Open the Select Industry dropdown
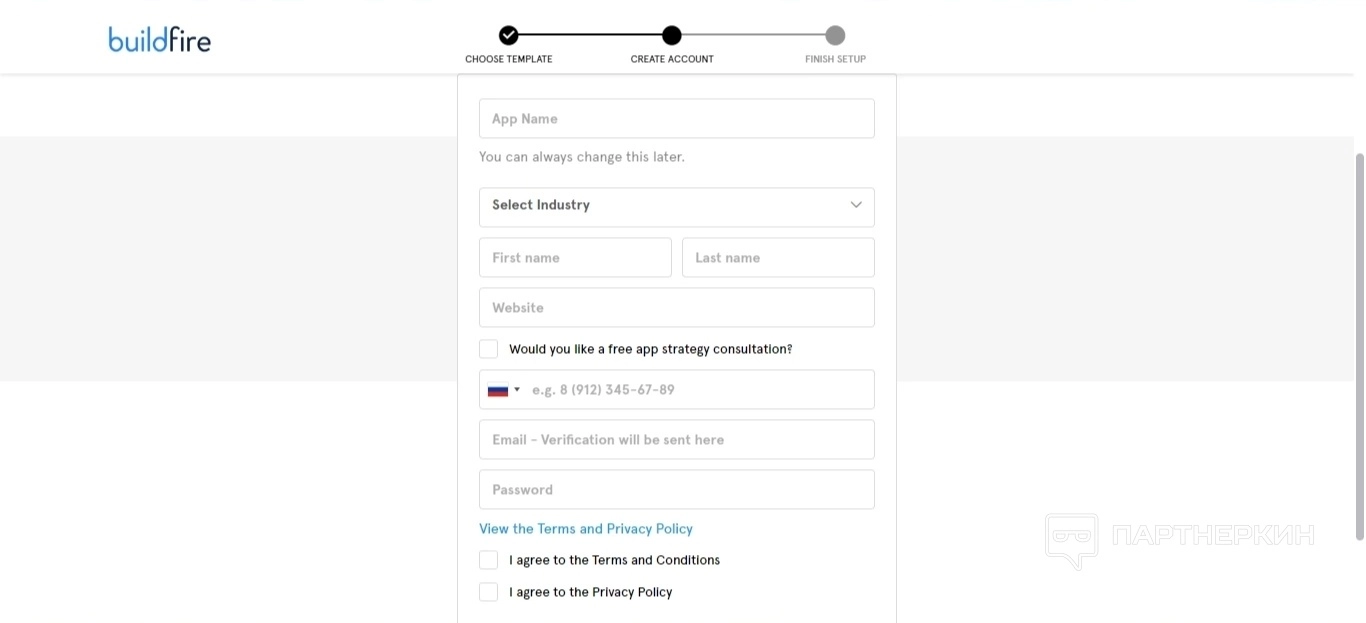 click(x=676, y=207)
